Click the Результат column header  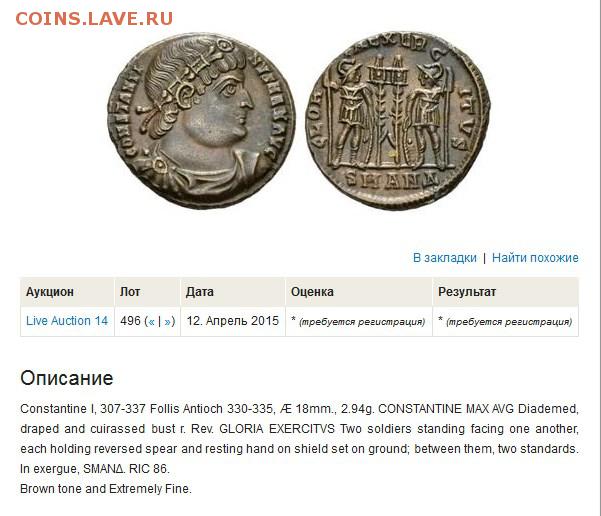467,292
